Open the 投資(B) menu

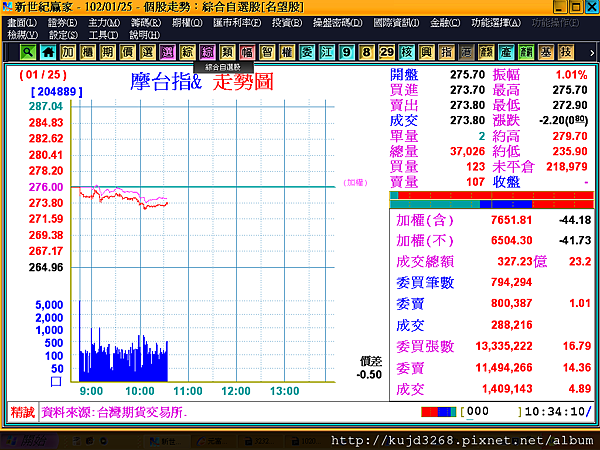tap(287, 23)
